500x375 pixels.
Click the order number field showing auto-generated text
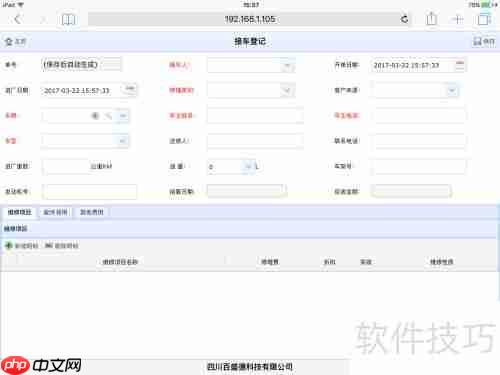(81, 64)
